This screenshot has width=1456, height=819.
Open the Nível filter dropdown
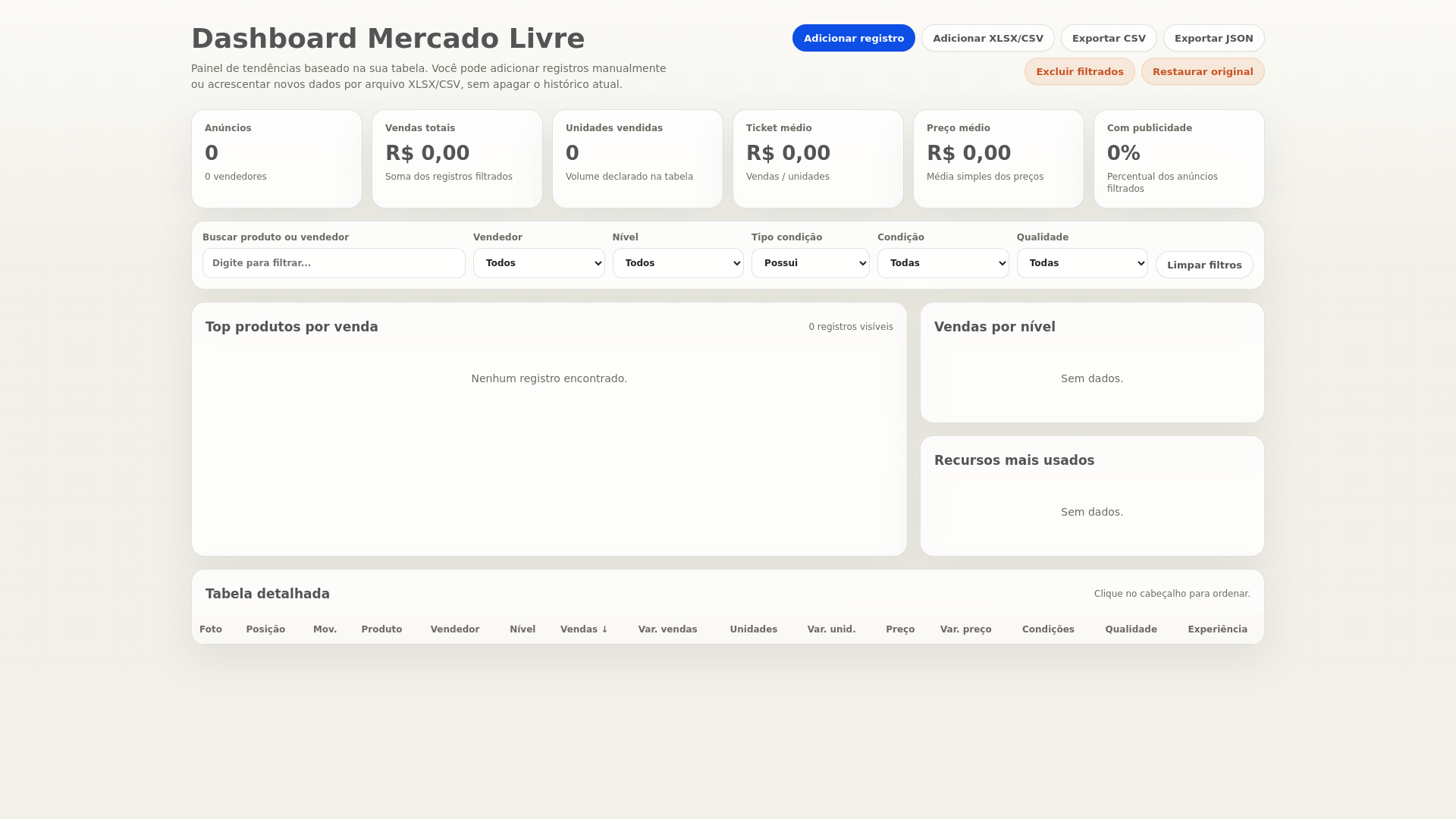pos(678,263)
